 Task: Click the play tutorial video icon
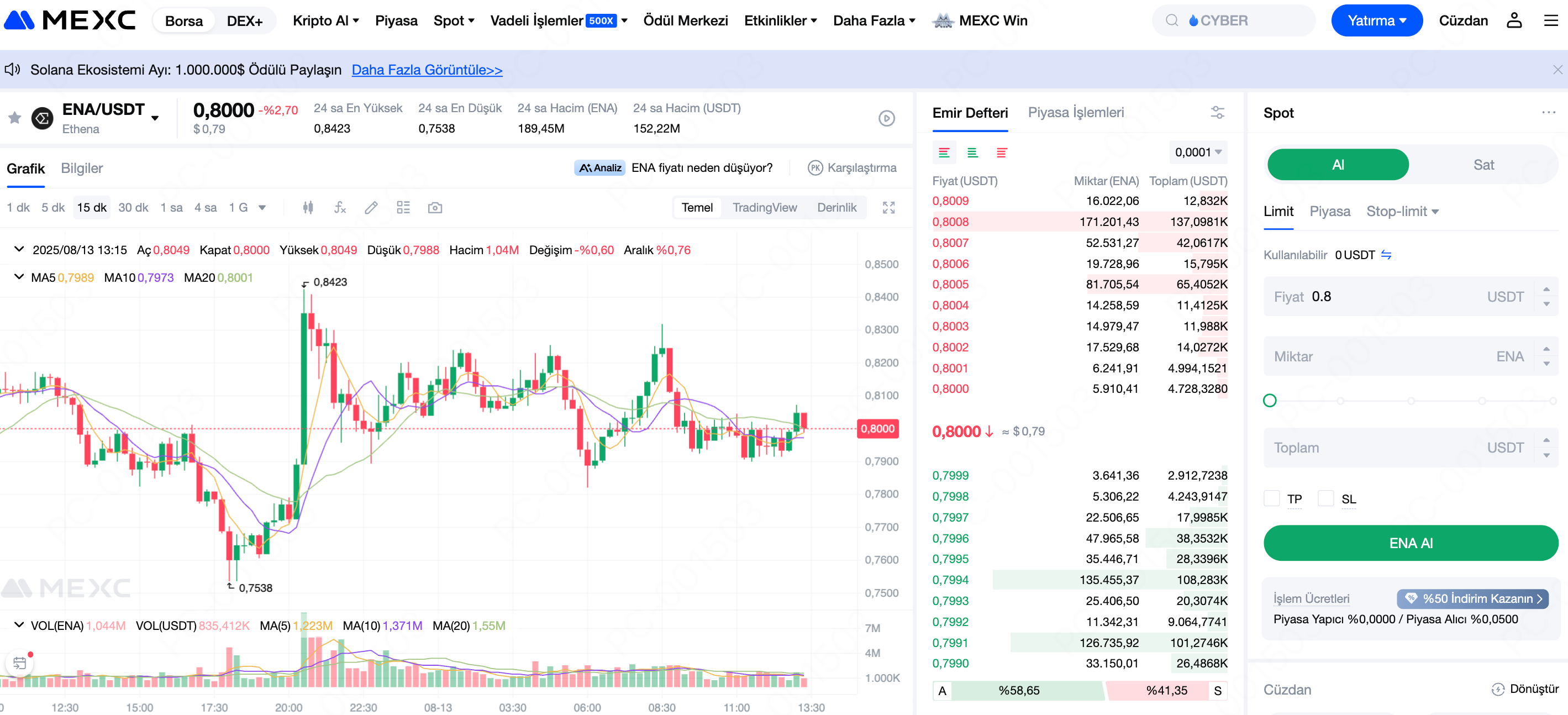coord(886,118)
